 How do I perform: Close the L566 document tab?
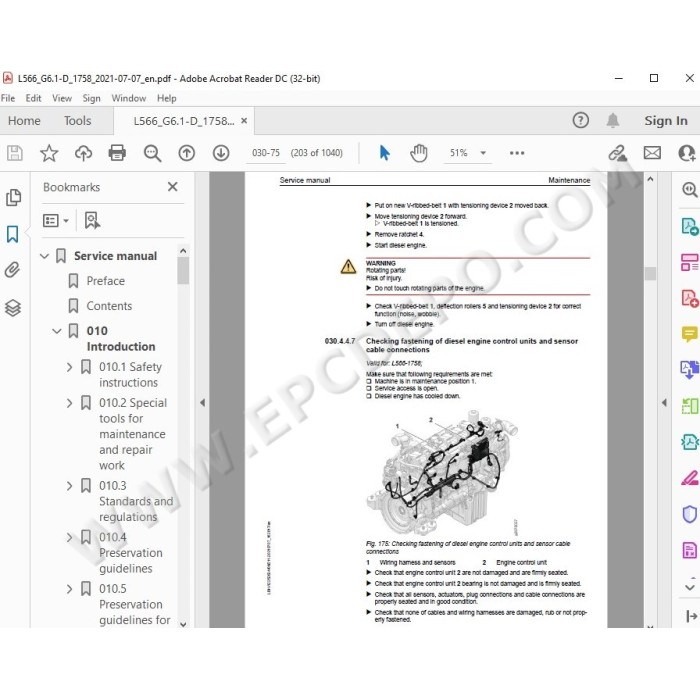click(x=244, y=121)
